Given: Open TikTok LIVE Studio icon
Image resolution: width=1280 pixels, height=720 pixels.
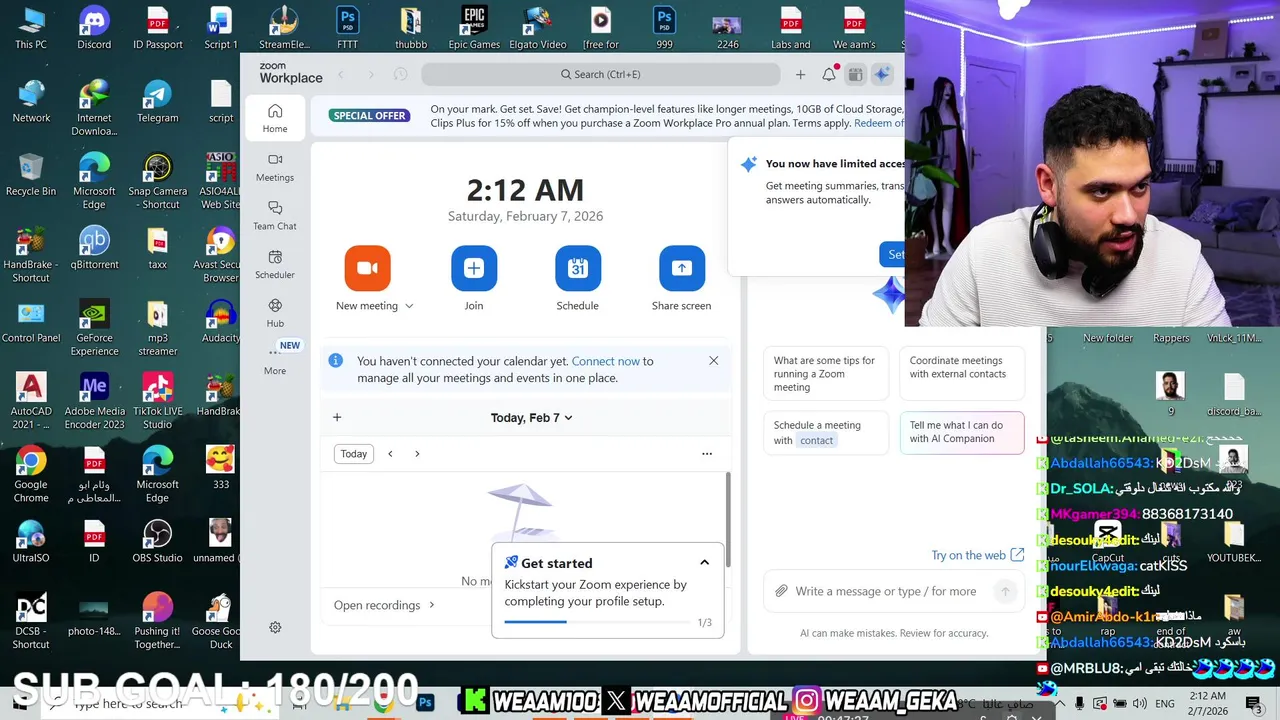Looking at the screenshot, I should pyautogui.click(x=157, y=401).
